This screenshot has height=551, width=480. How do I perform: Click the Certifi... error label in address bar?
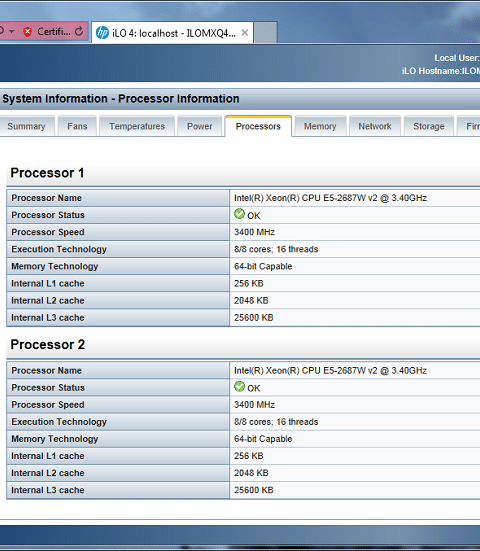54,32
